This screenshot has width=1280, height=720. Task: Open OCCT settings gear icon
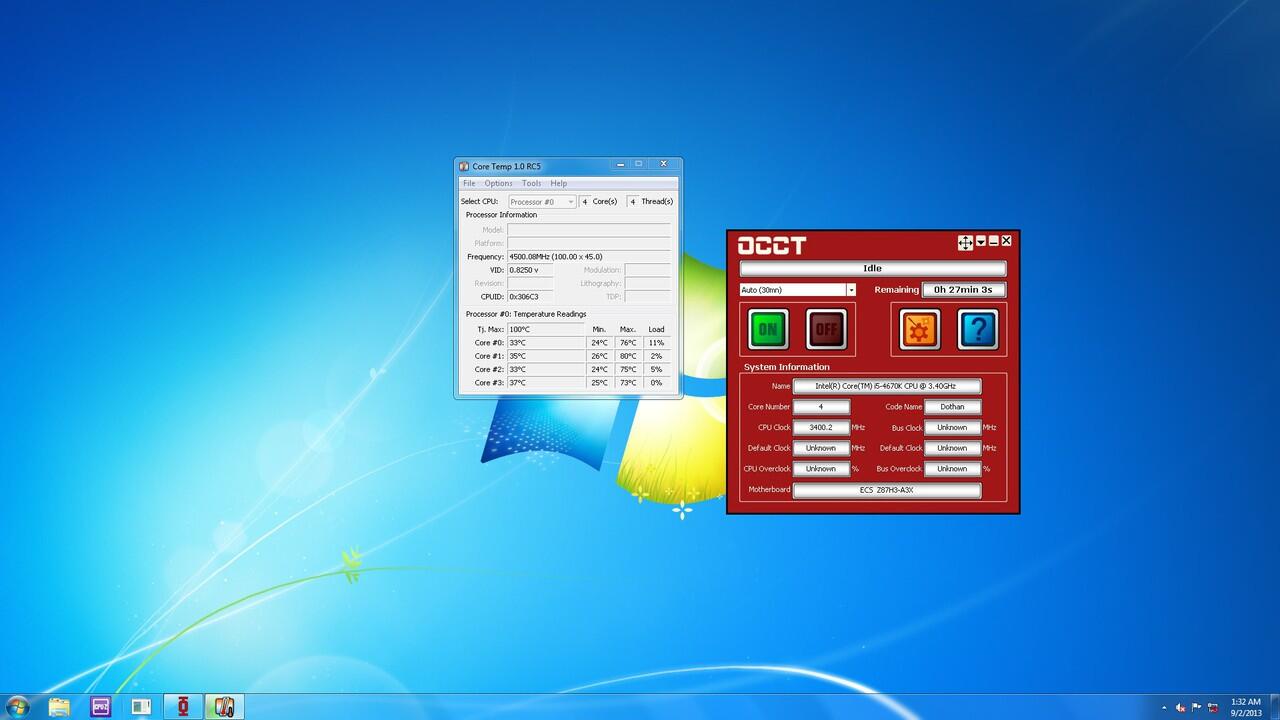tap(920, 329)
